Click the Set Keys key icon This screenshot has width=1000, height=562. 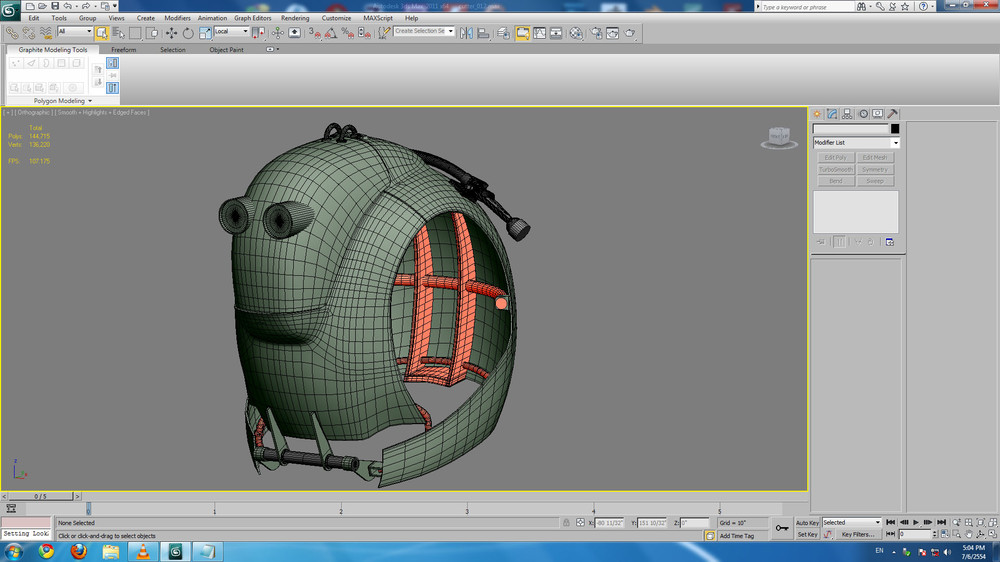coord(782,527)
